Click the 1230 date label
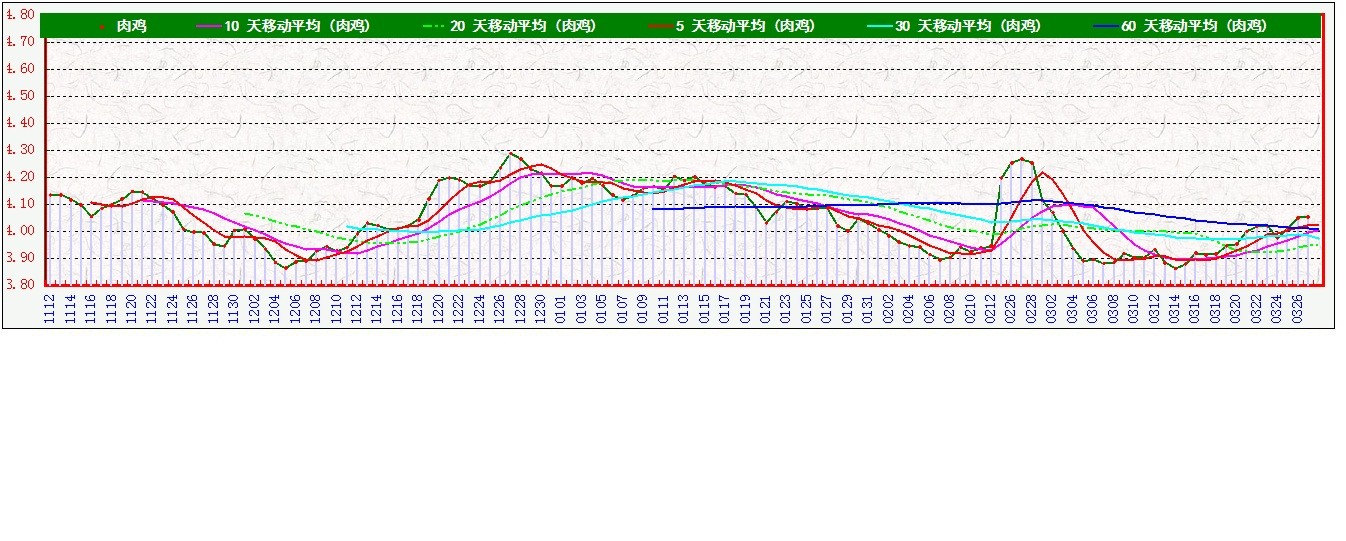The image size is (1346, 541). [540, 307]
